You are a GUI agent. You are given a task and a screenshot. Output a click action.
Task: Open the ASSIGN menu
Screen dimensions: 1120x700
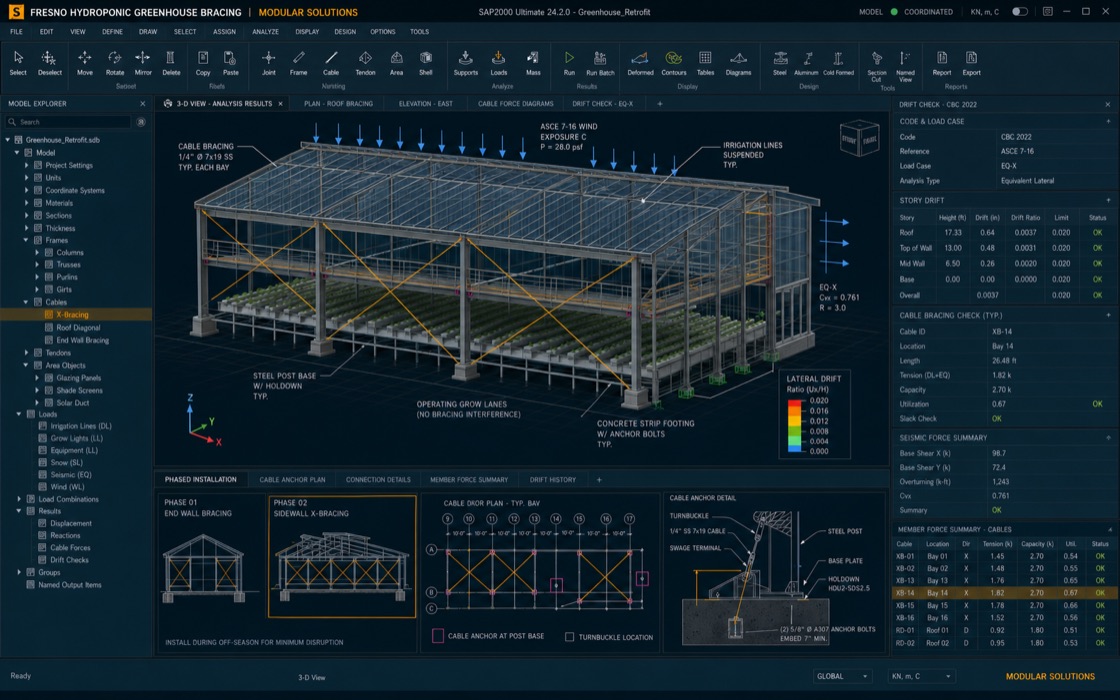pos(224,31)
